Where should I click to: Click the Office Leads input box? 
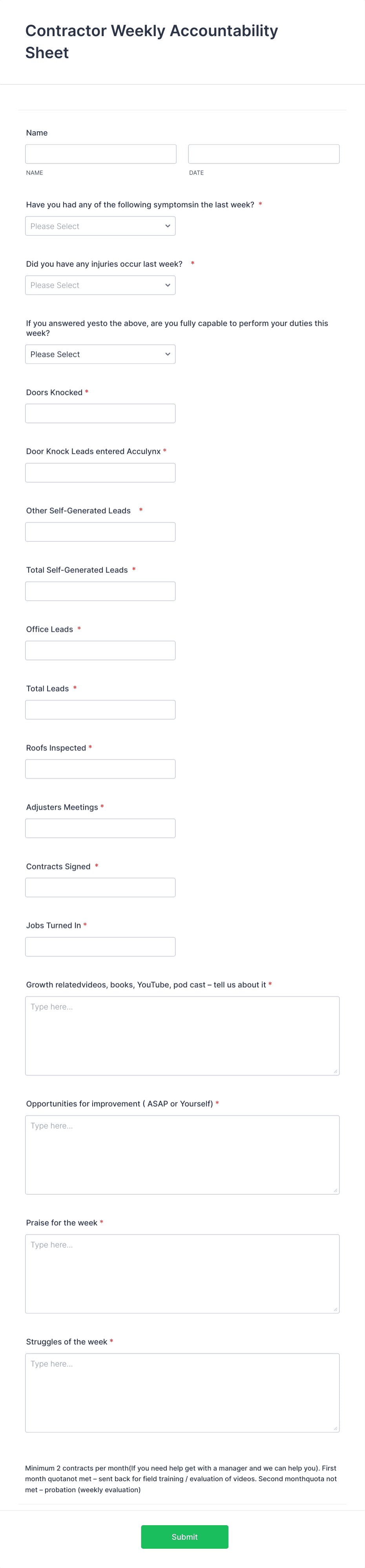(x=100, y=649)
